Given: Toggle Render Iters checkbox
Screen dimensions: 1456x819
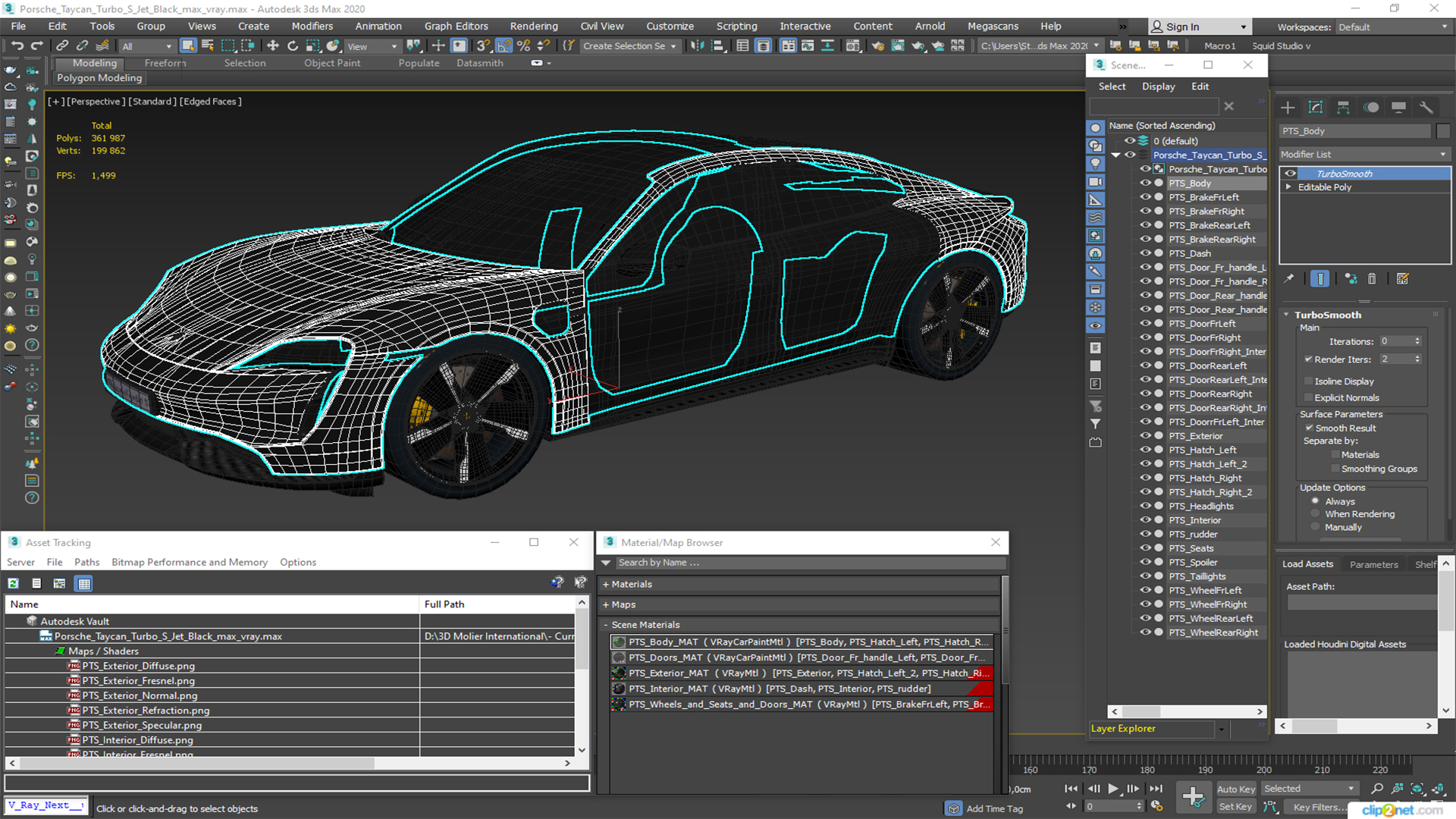Looking at the screenshot, I should click(1308, 359).
